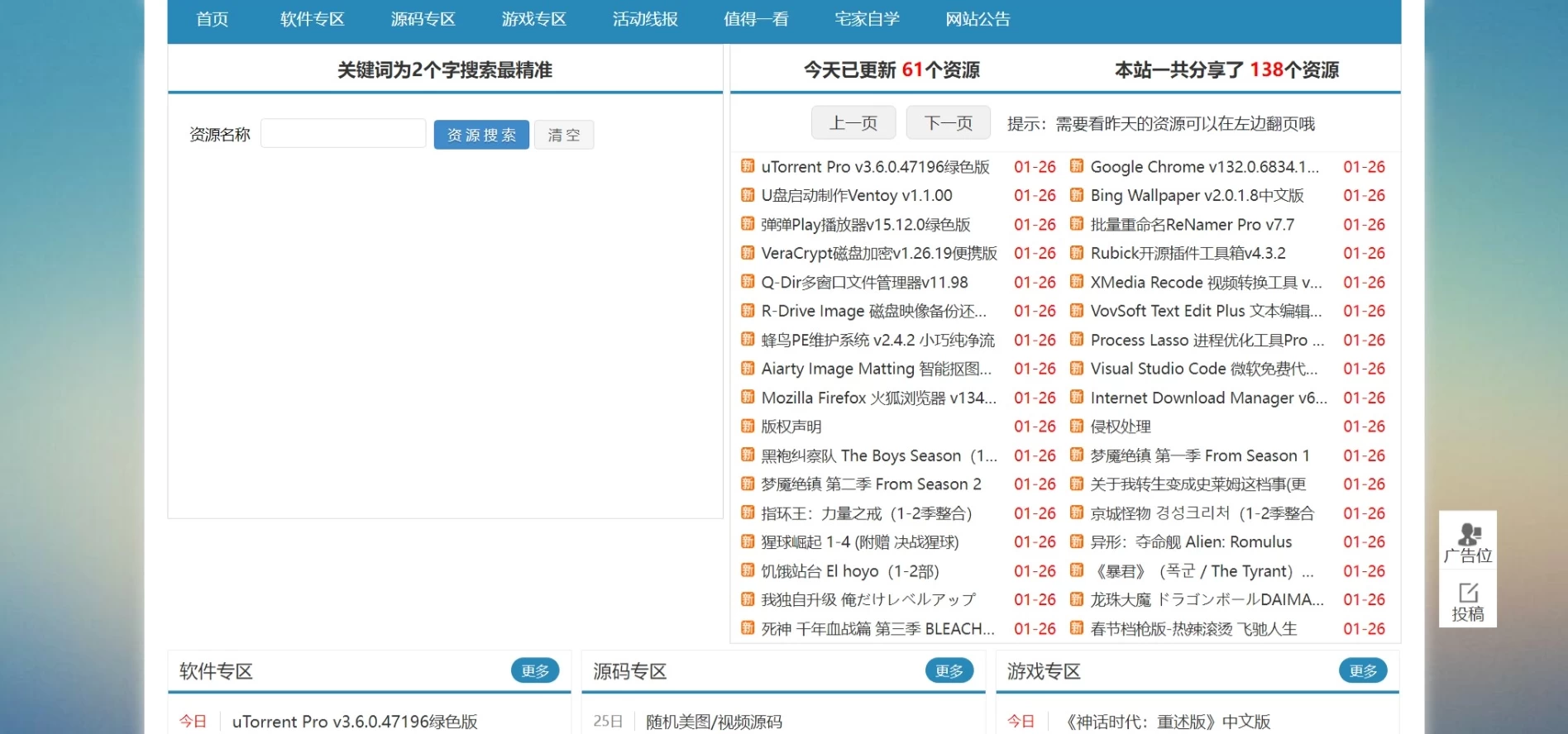
Task: Click the icon beside Internet Download Manager
Action: point(1077,398)
